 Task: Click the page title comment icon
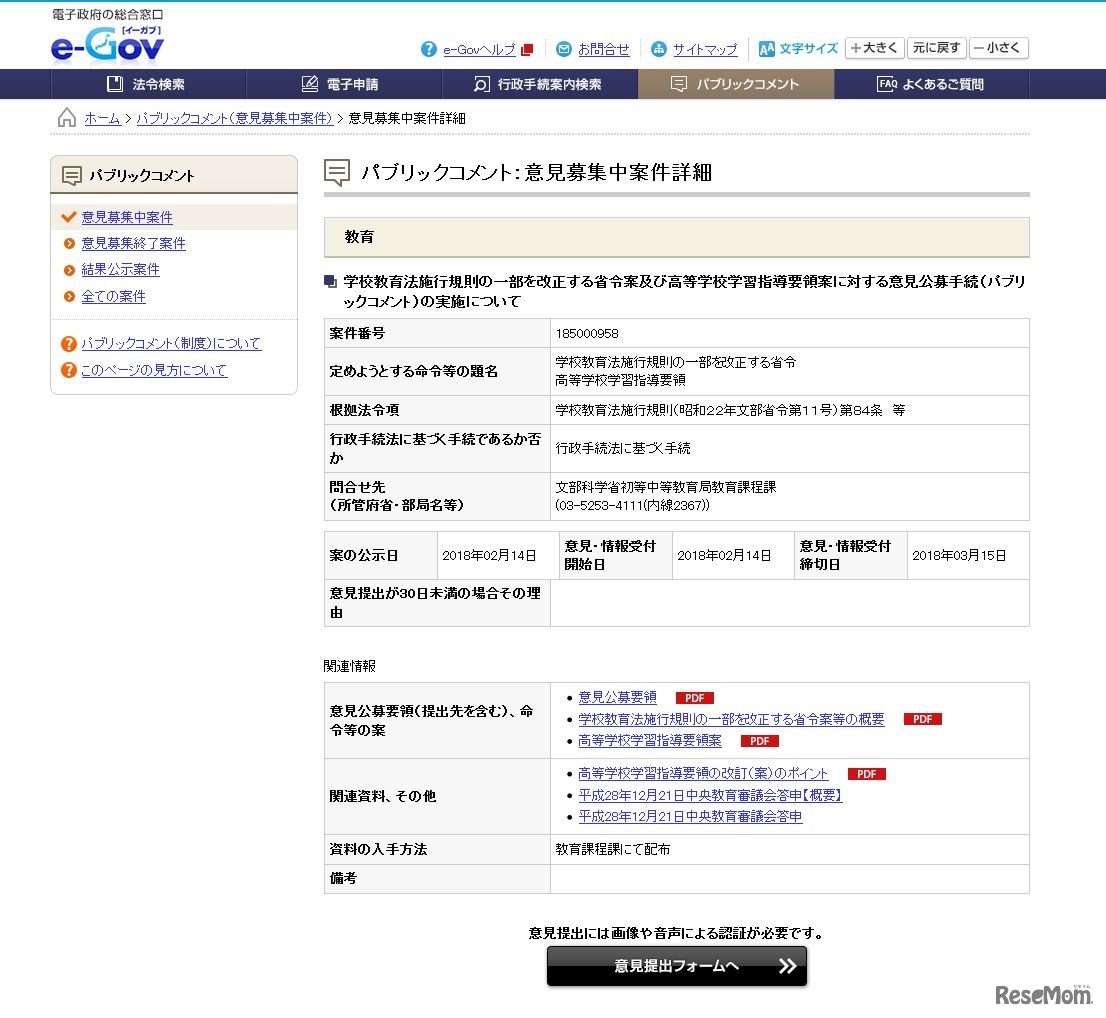point(336,172)
